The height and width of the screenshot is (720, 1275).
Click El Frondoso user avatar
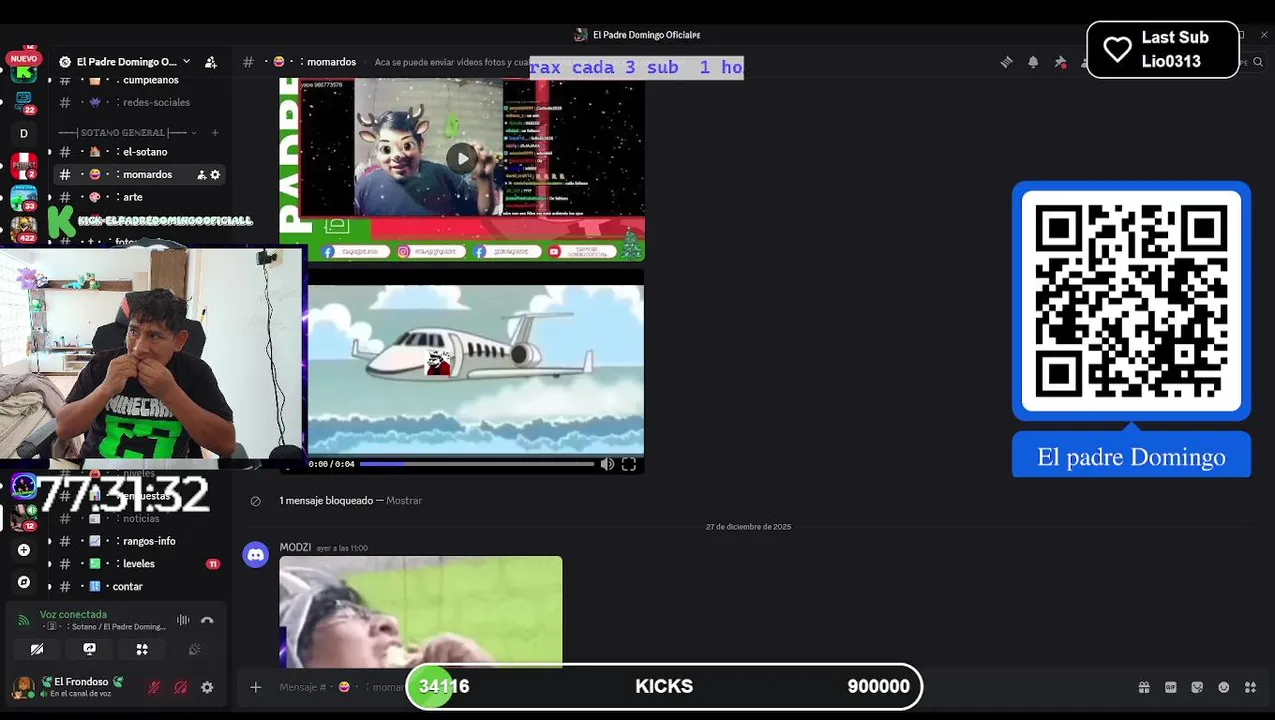pyautogui.click(x=22, y=687)
